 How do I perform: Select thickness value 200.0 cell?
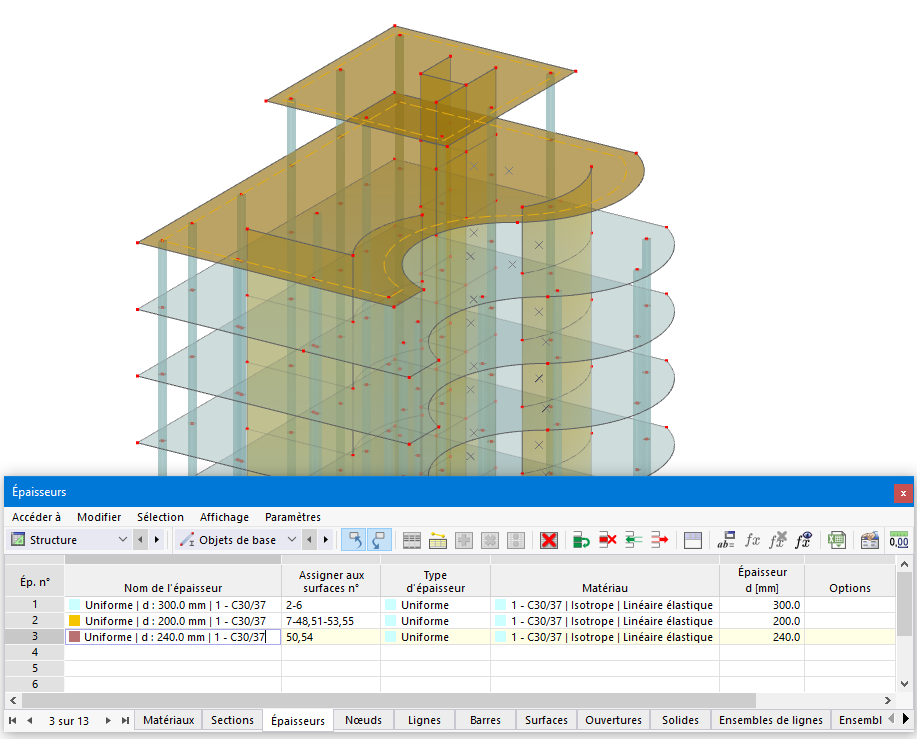[762, 621]
